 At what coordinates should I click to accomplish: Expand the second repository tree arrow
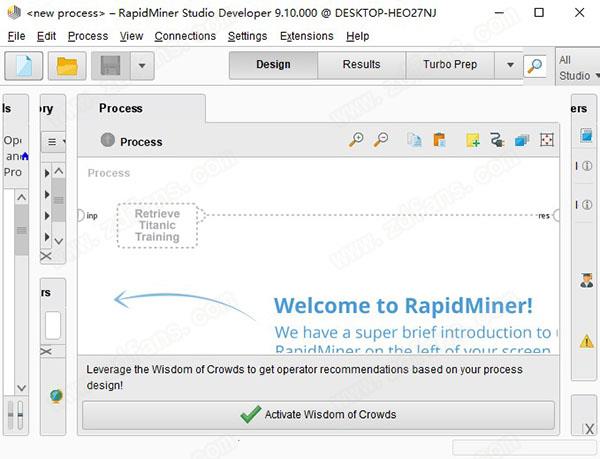point(47,194)
